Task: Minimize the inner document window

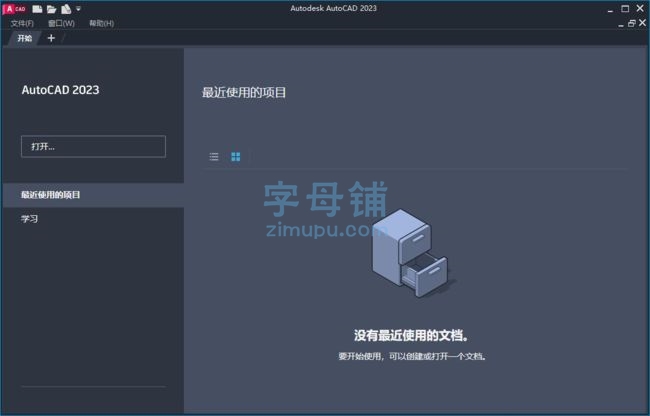Action: [621, 24]
